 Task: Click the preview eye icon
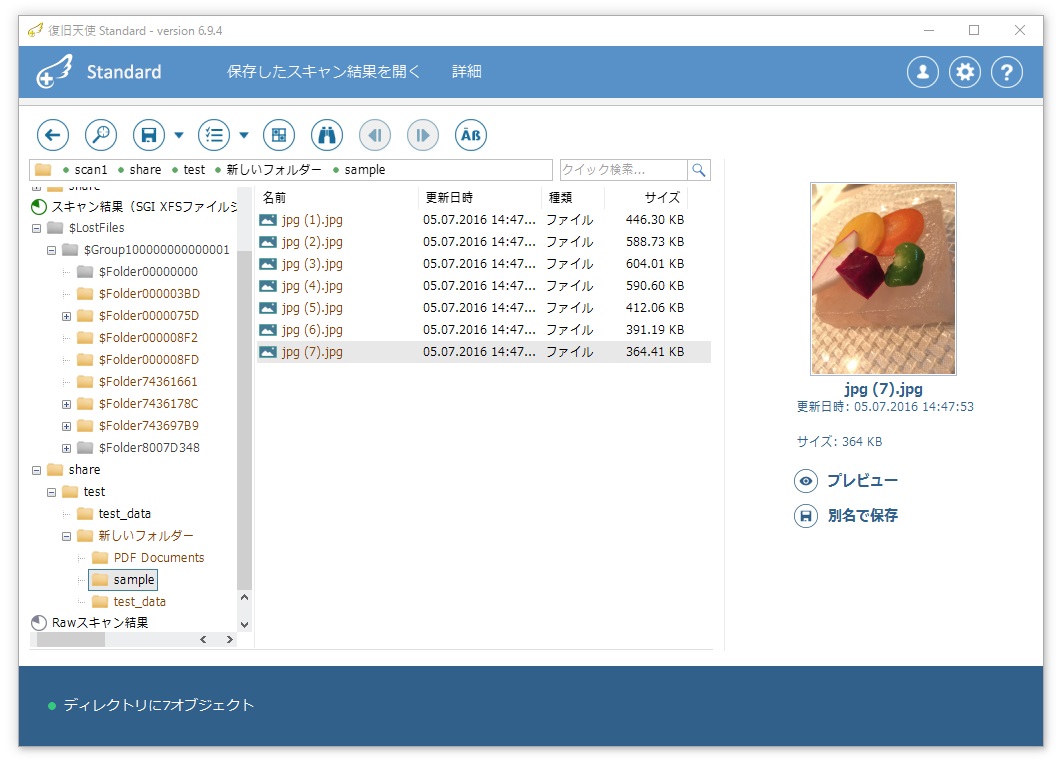pyautogui.click(x=806, y=481)
